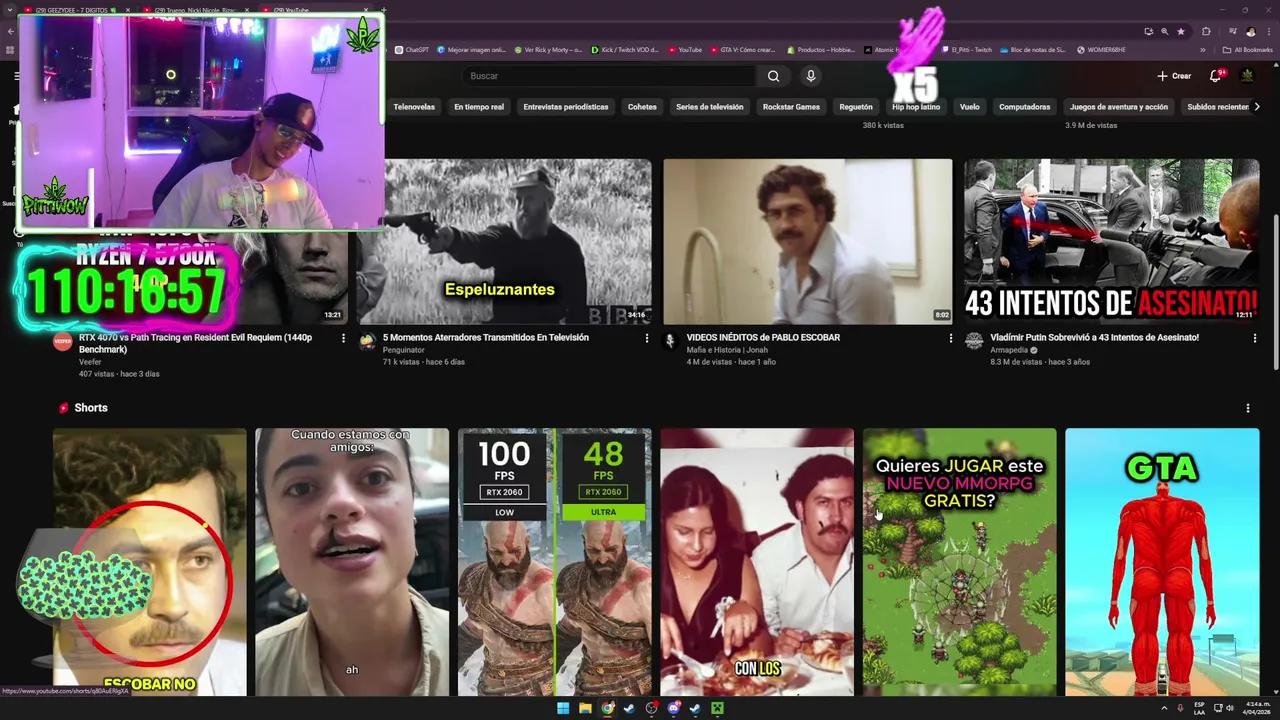The image size is (1280, 720).
Task: Open the Chrome three-dot menu
Action: 1267,31
